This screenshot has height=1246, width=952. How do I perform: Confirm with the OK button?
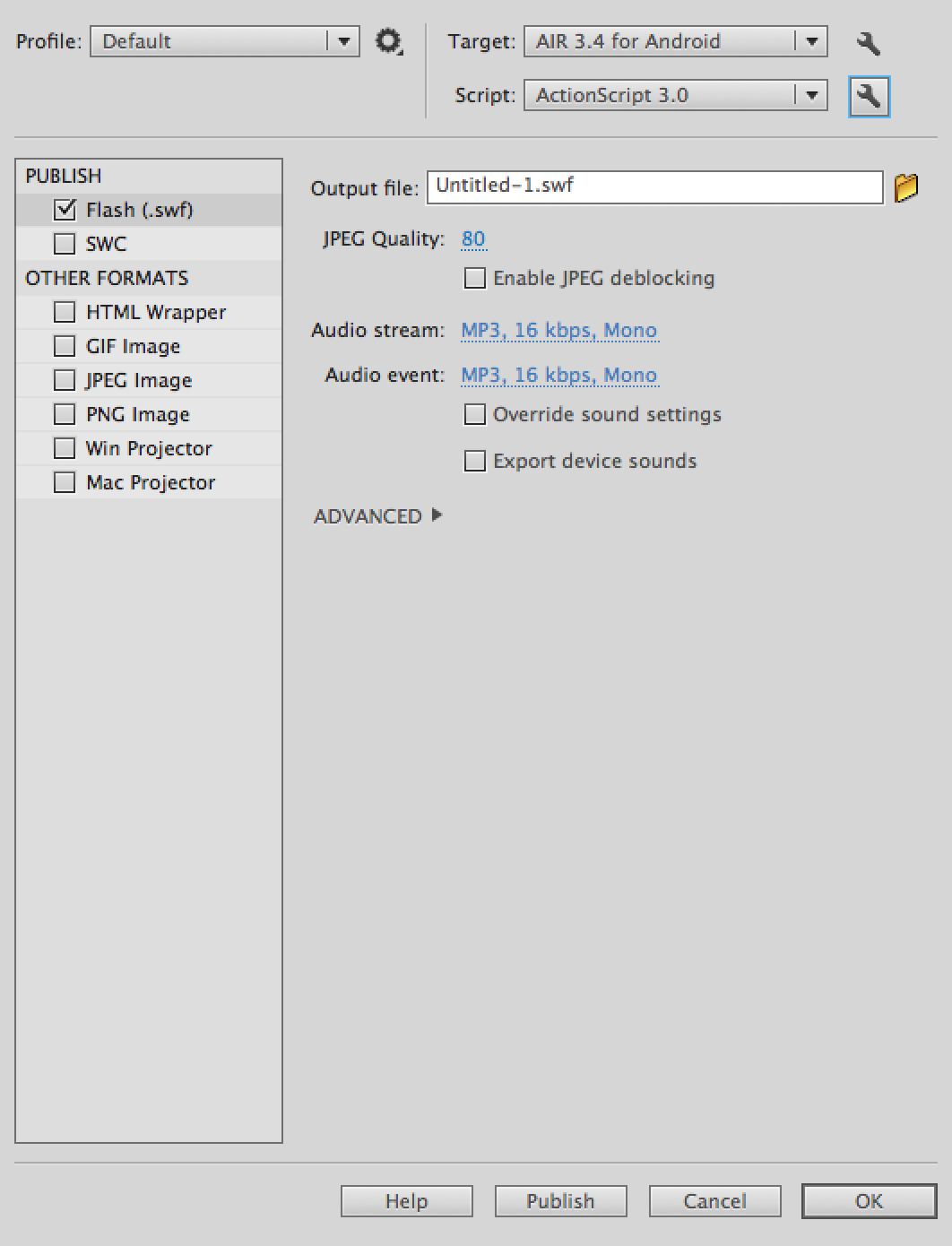point(870,1201)
